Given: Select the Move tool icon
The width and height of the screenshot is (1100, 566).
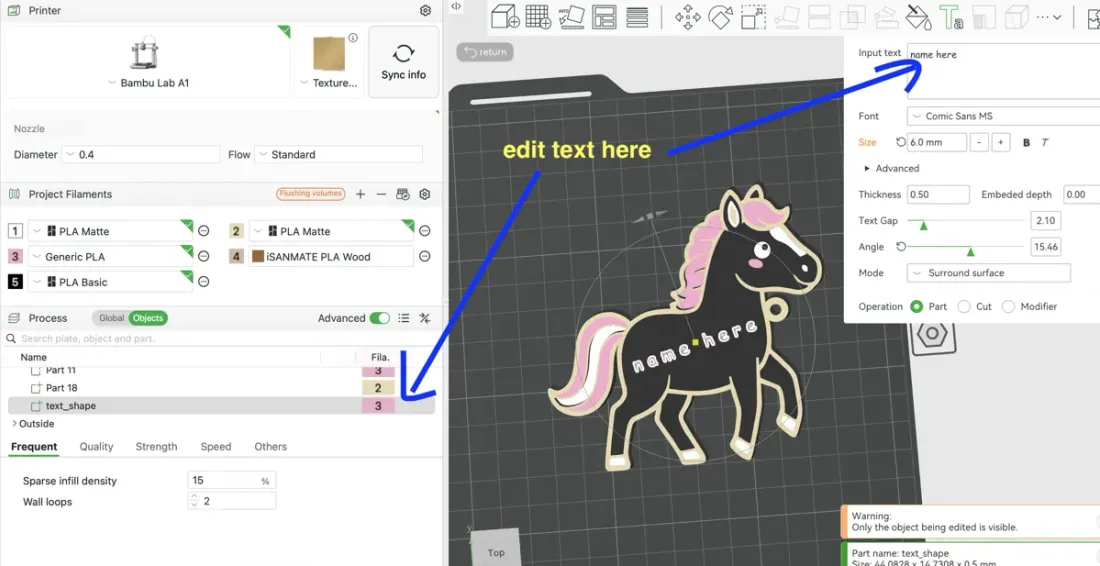Looking at the screenshot, I should (688, 17).
